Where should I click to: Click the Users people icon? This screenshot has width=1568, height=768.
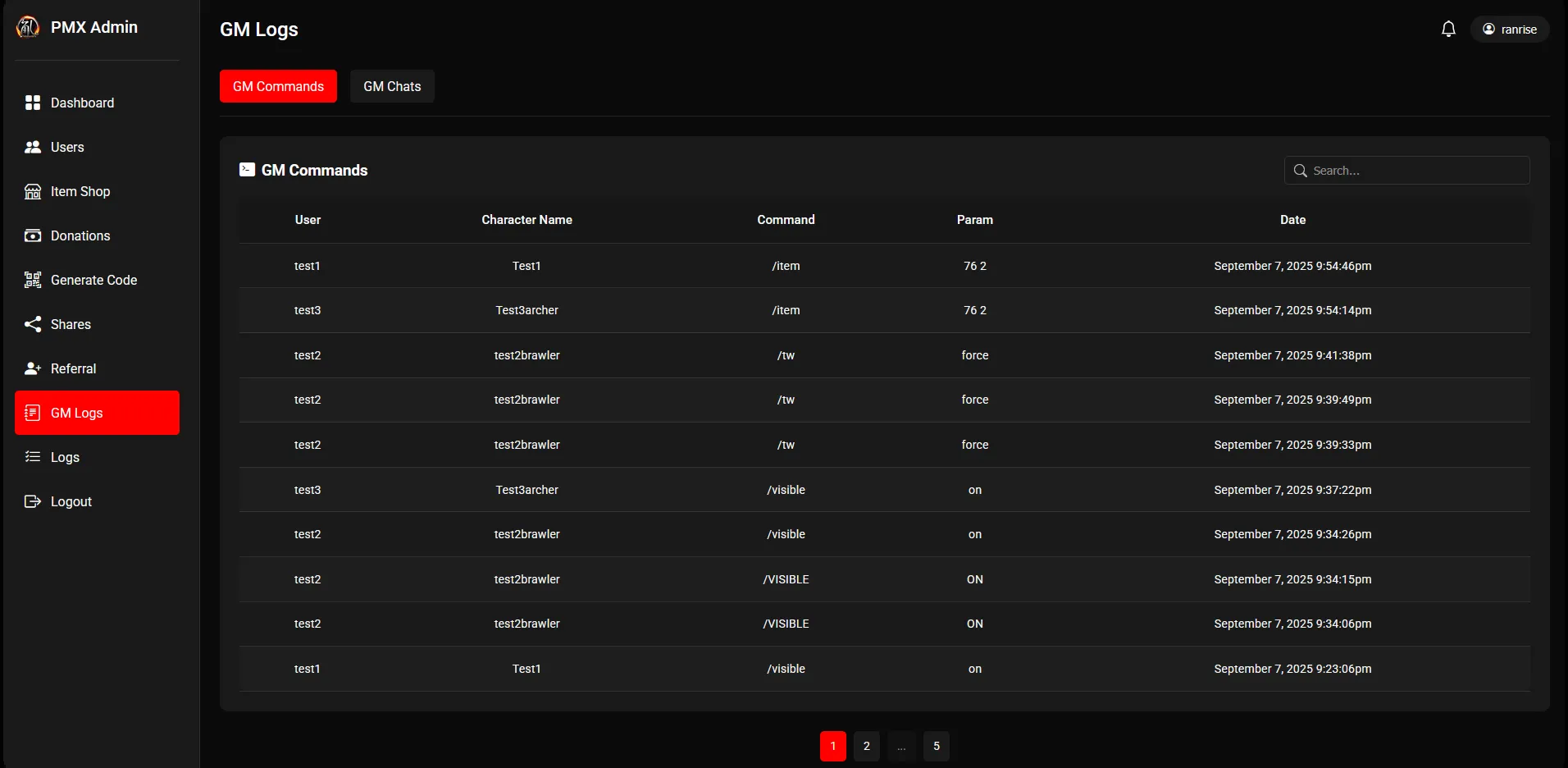pyautogui.click(x=33, y=147)
